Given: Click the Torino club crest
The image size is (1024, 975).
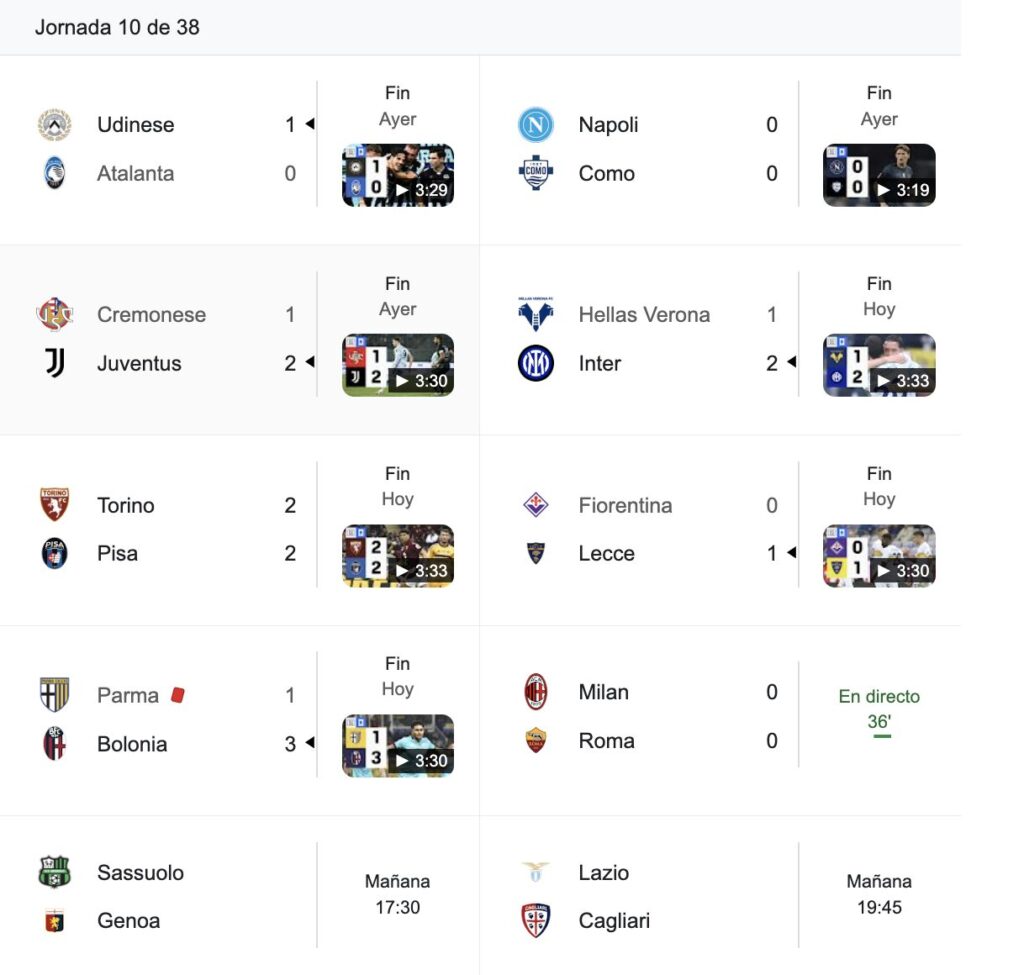Looking at the screenshot, I should pos(54,505).
